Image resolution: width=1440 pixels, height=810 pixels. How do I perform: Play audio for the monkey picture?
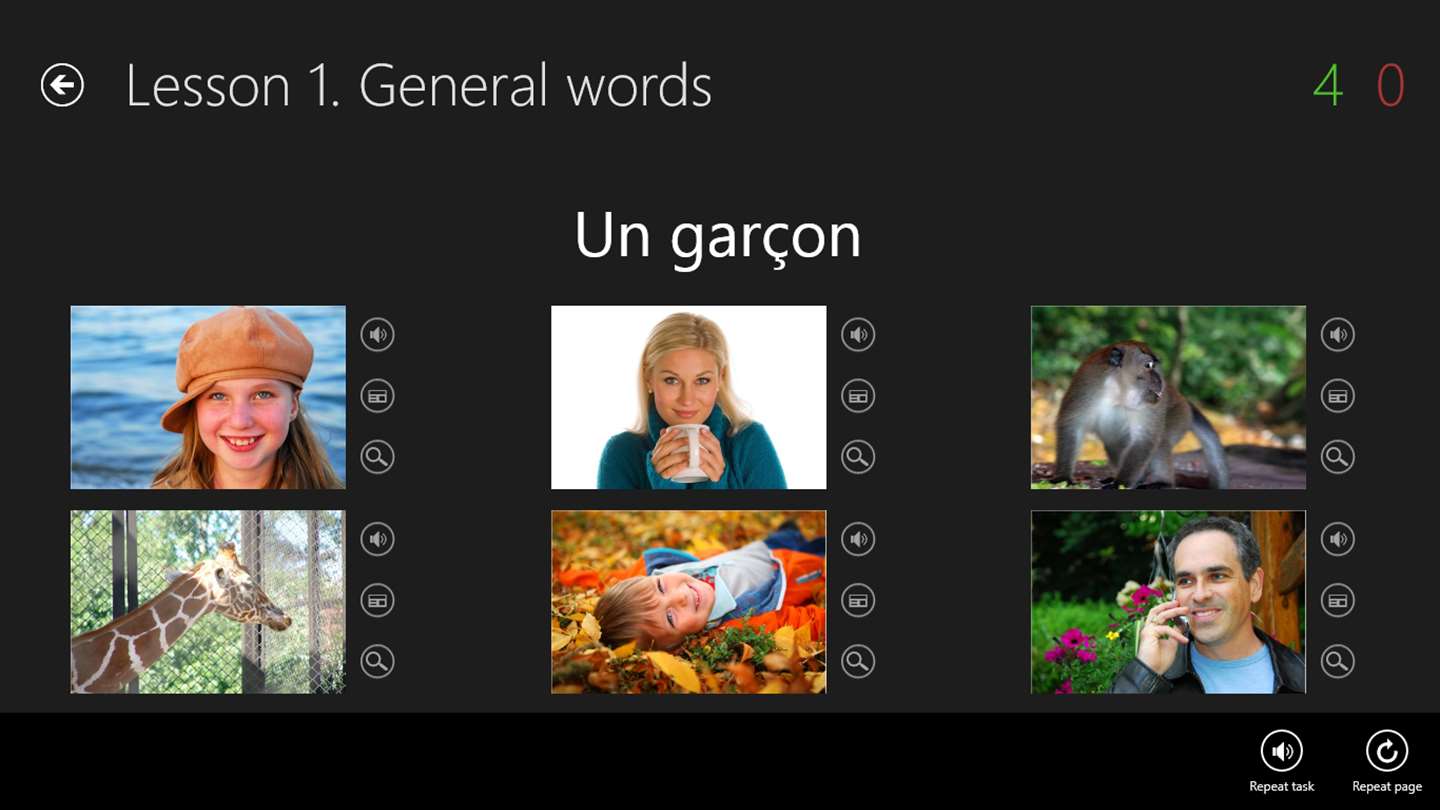point(1338,334)
